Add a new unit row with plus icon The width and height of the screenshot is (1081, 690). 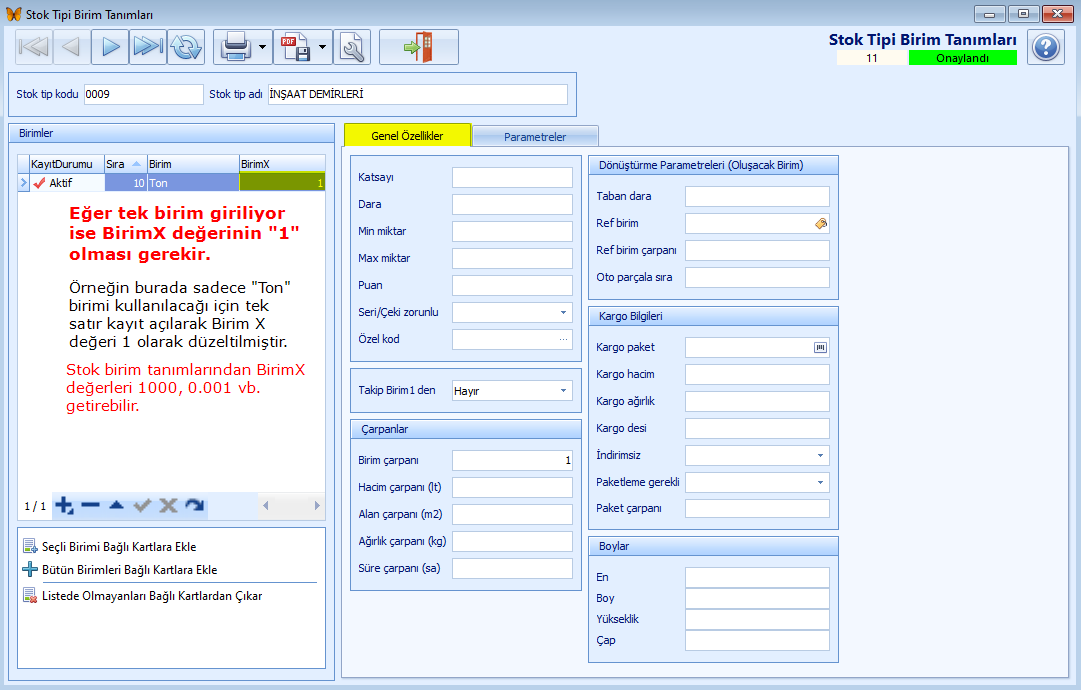[x=64, y=505]
